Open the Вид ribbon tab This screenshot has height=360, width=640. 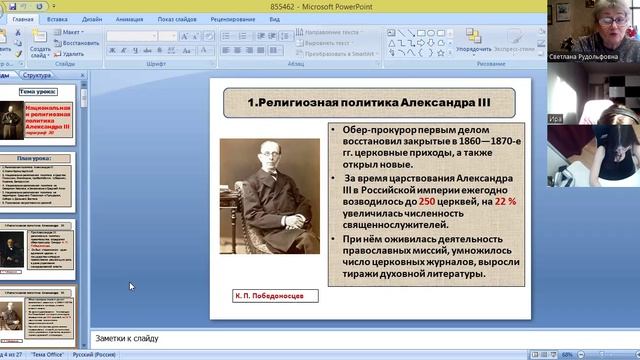coord(275,19)
